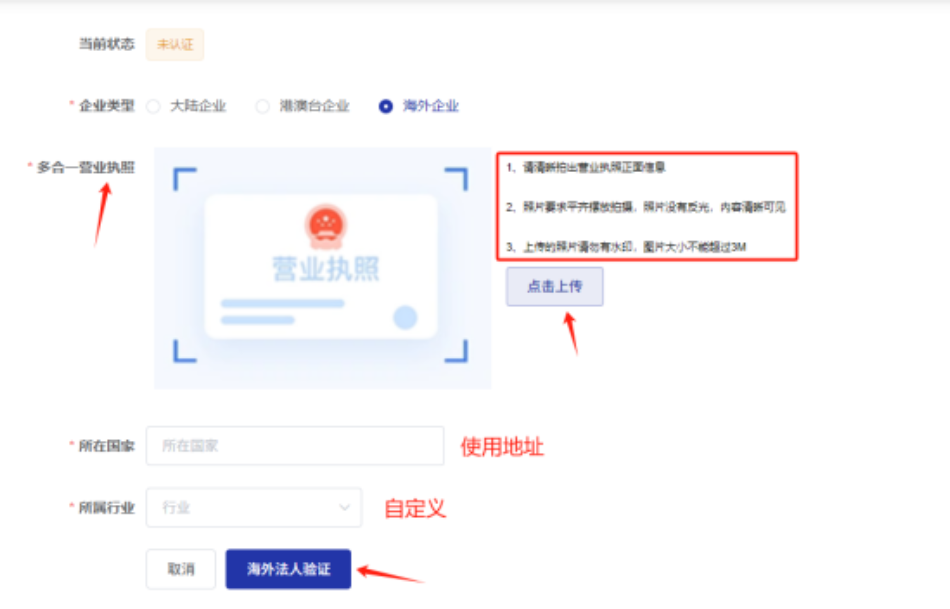
Task: Select the 港澳台企业 radio button
Action: 263,104
